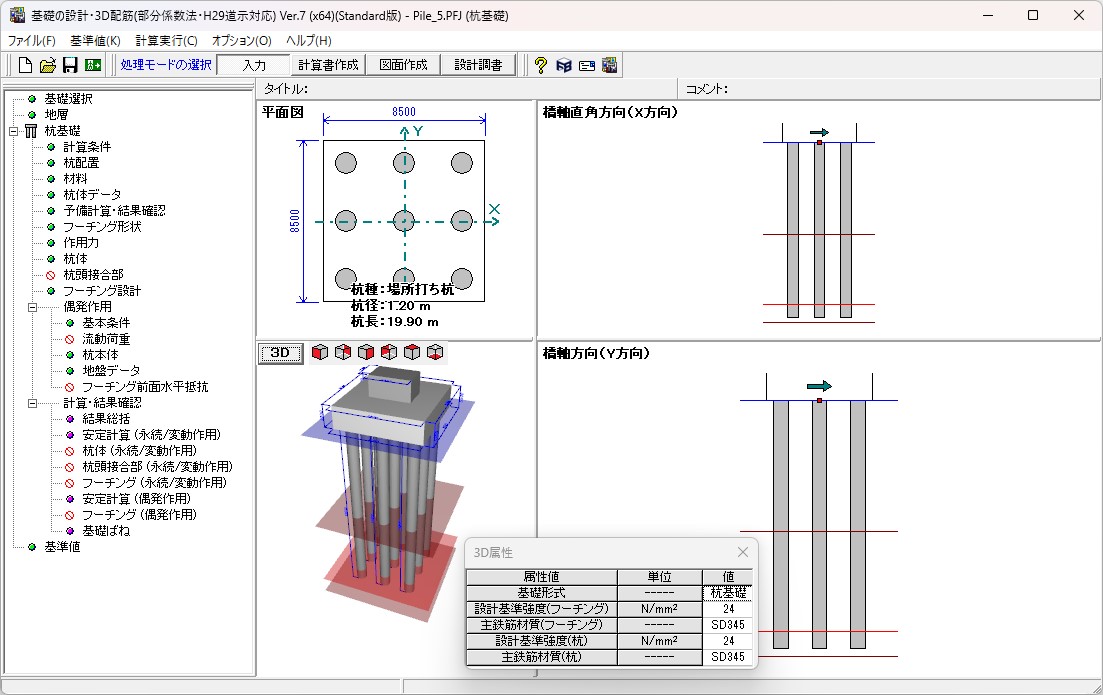The width and height of the screenshot is (1103, 695).
Task: Open help with the yellow question mark icon
Action: pos(540,65)
